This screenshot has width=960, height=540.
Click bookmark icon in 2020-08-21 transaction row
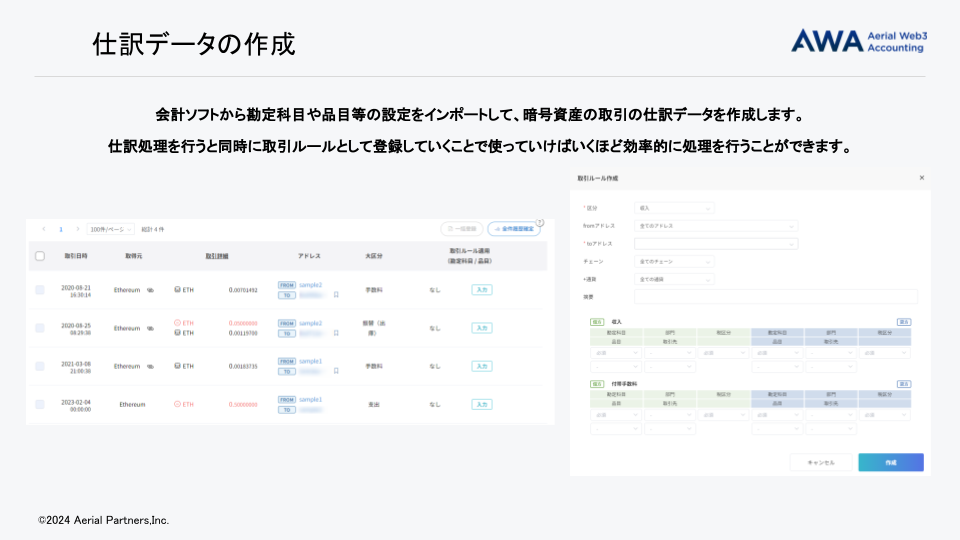point(336,295)
